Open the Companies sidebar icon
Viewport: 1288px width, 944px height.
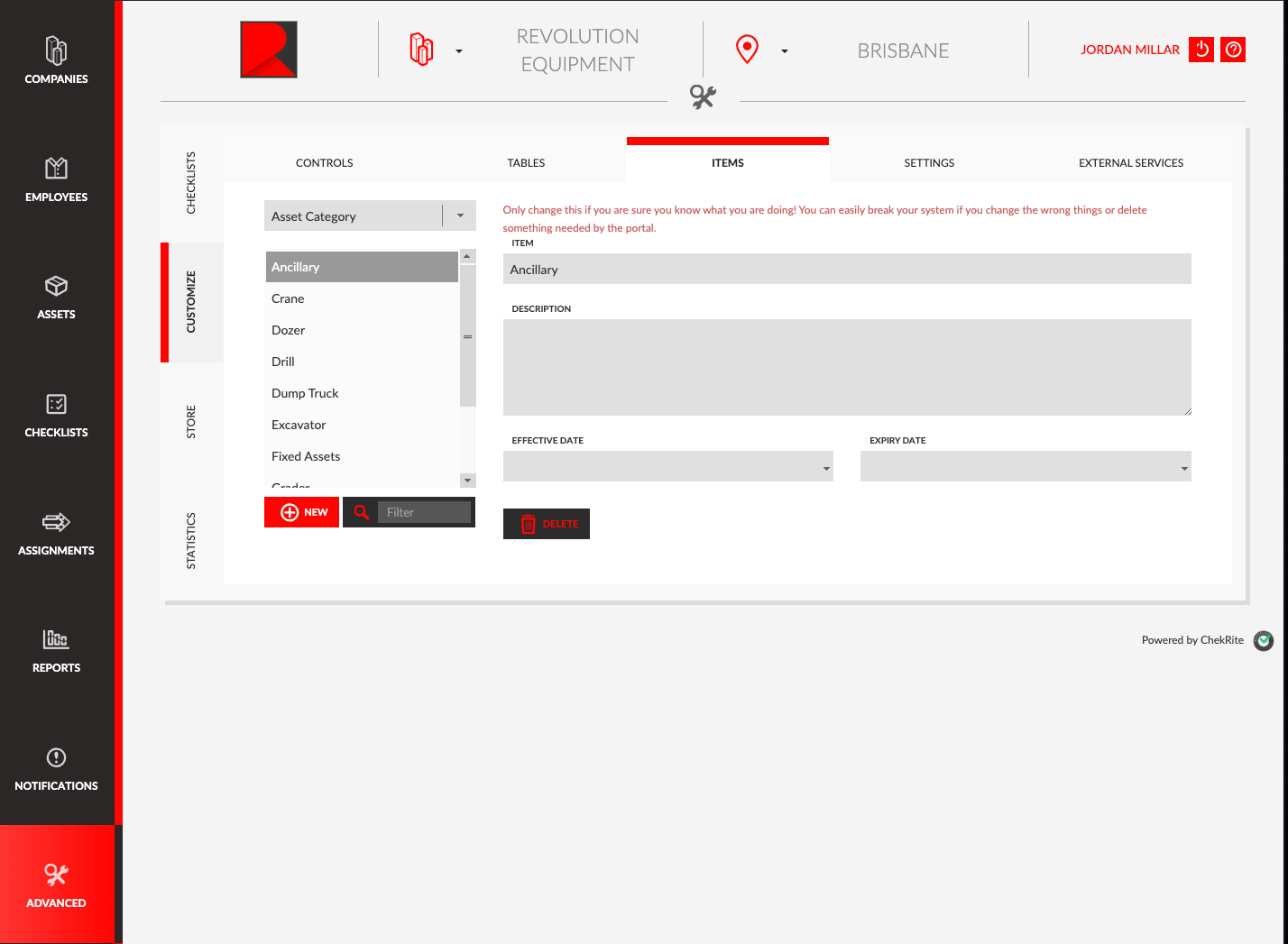coord(56,50)
